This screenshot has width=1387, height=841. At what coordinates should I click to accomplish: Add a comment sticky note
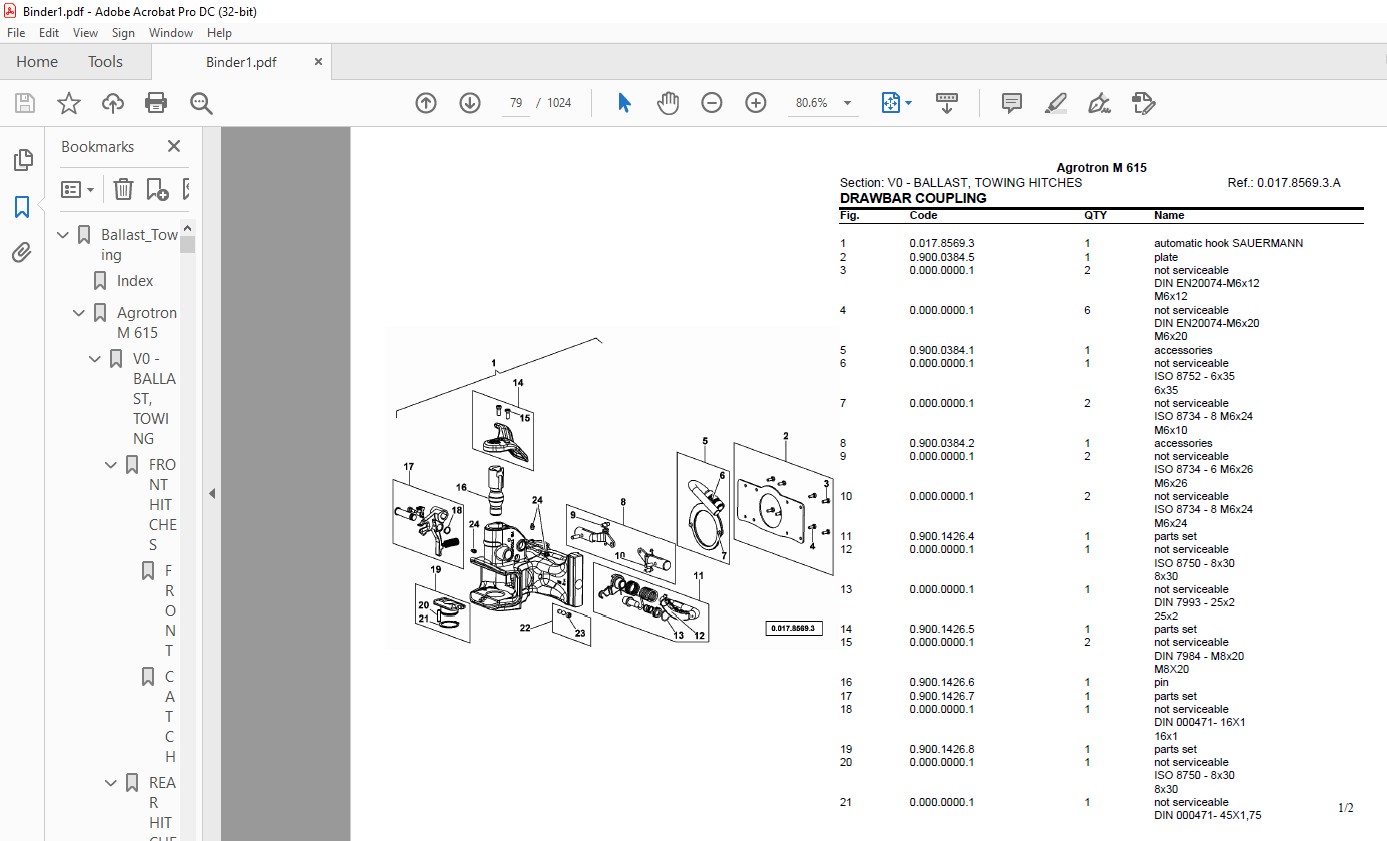(1012, 103)
